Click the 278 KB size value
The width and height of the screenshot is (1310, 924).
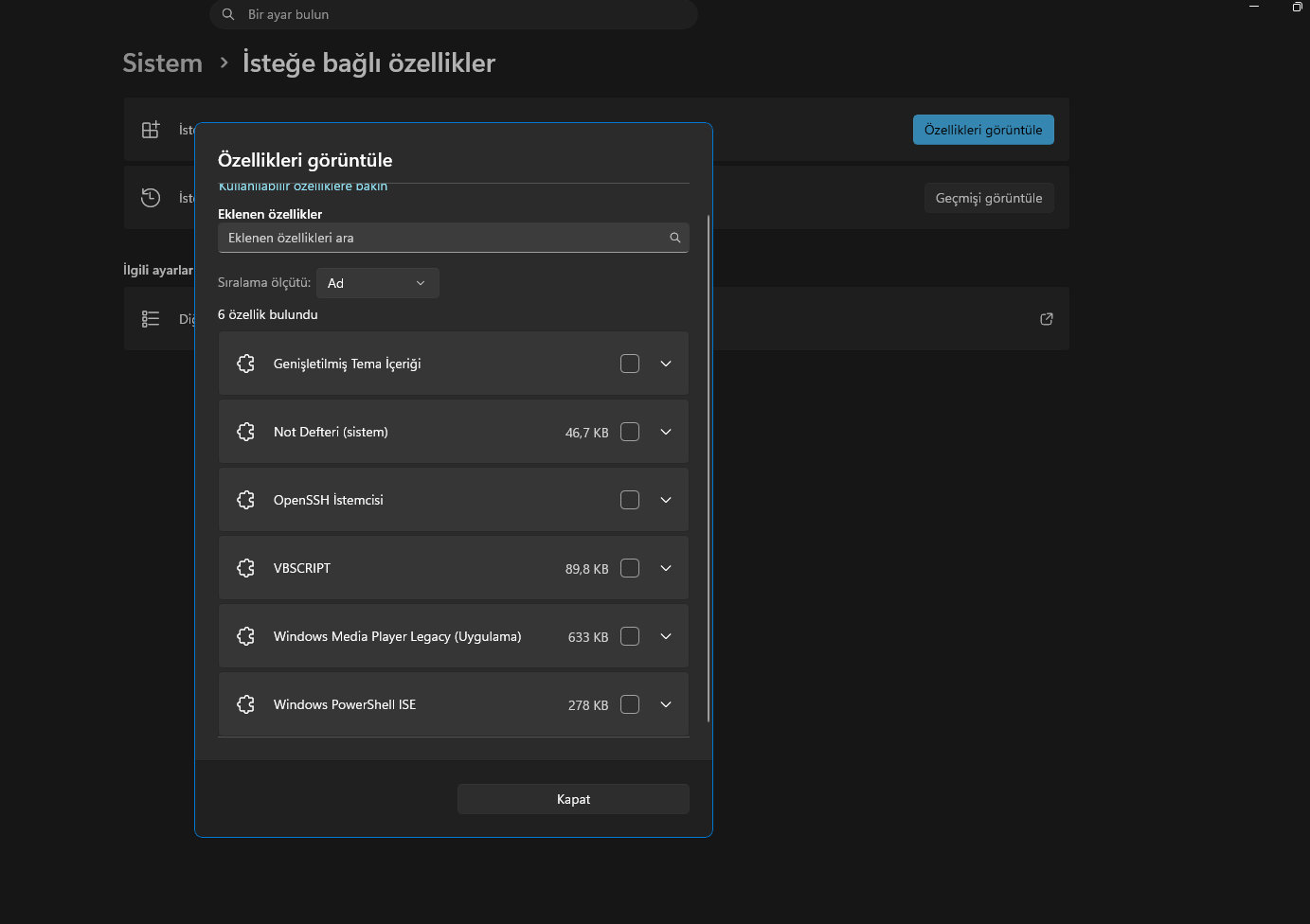(588, 705)
